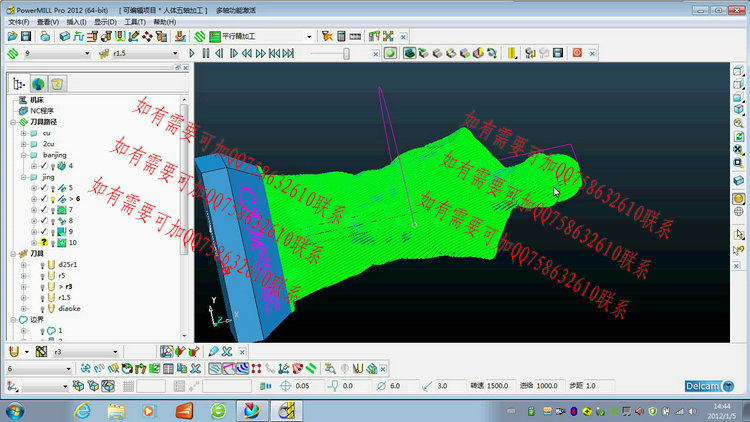
Task: Toggle checkbox of toolpath 5
Action: pyautogui.click(x=44, y=188)
